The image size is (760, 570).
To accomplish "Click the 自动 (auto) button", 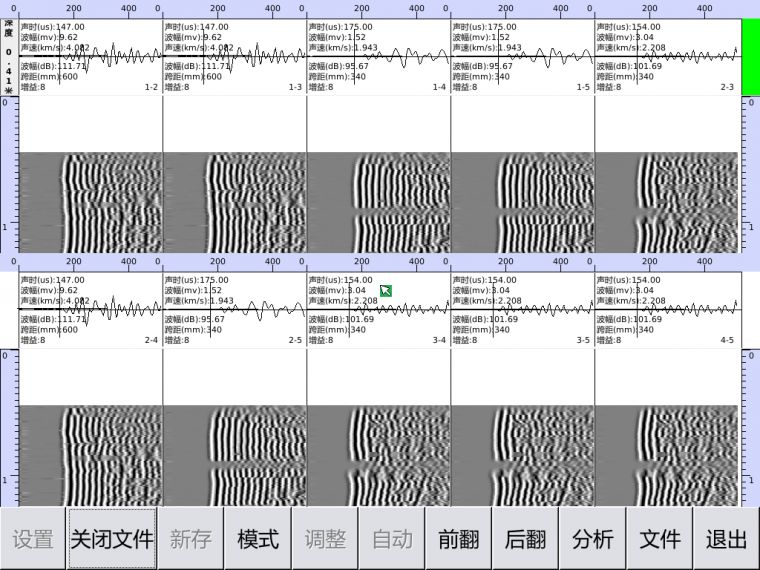I will click(x=392, y=539).
